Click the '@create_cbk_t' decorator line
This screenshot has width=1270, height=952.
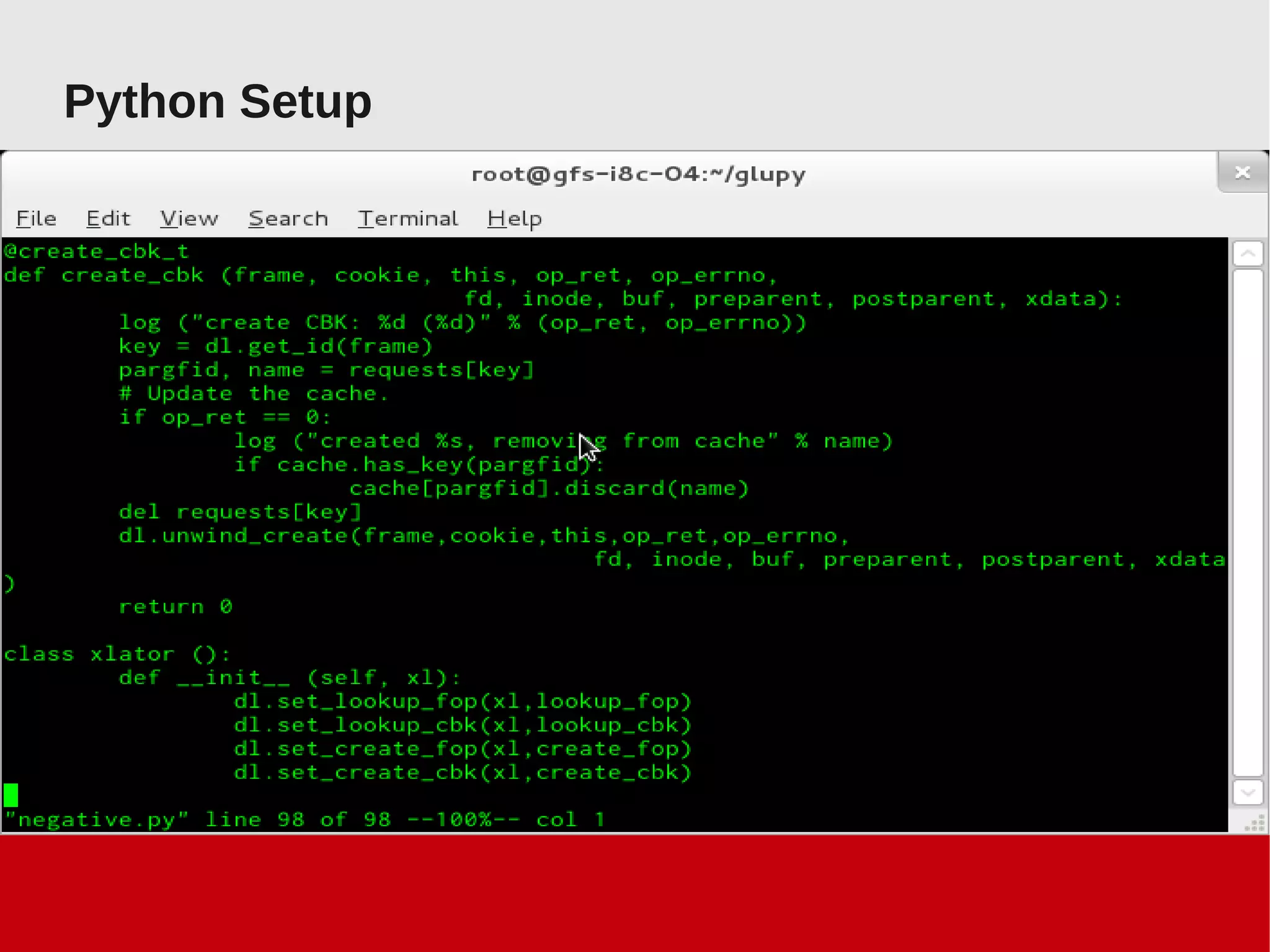coord(96,251)
